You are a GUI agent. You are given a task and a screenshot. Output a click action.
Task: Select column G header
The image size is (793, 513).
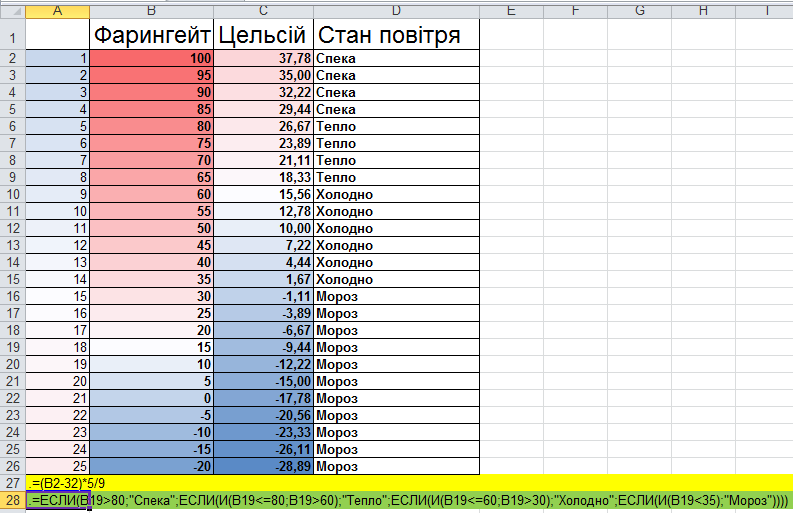640,12
